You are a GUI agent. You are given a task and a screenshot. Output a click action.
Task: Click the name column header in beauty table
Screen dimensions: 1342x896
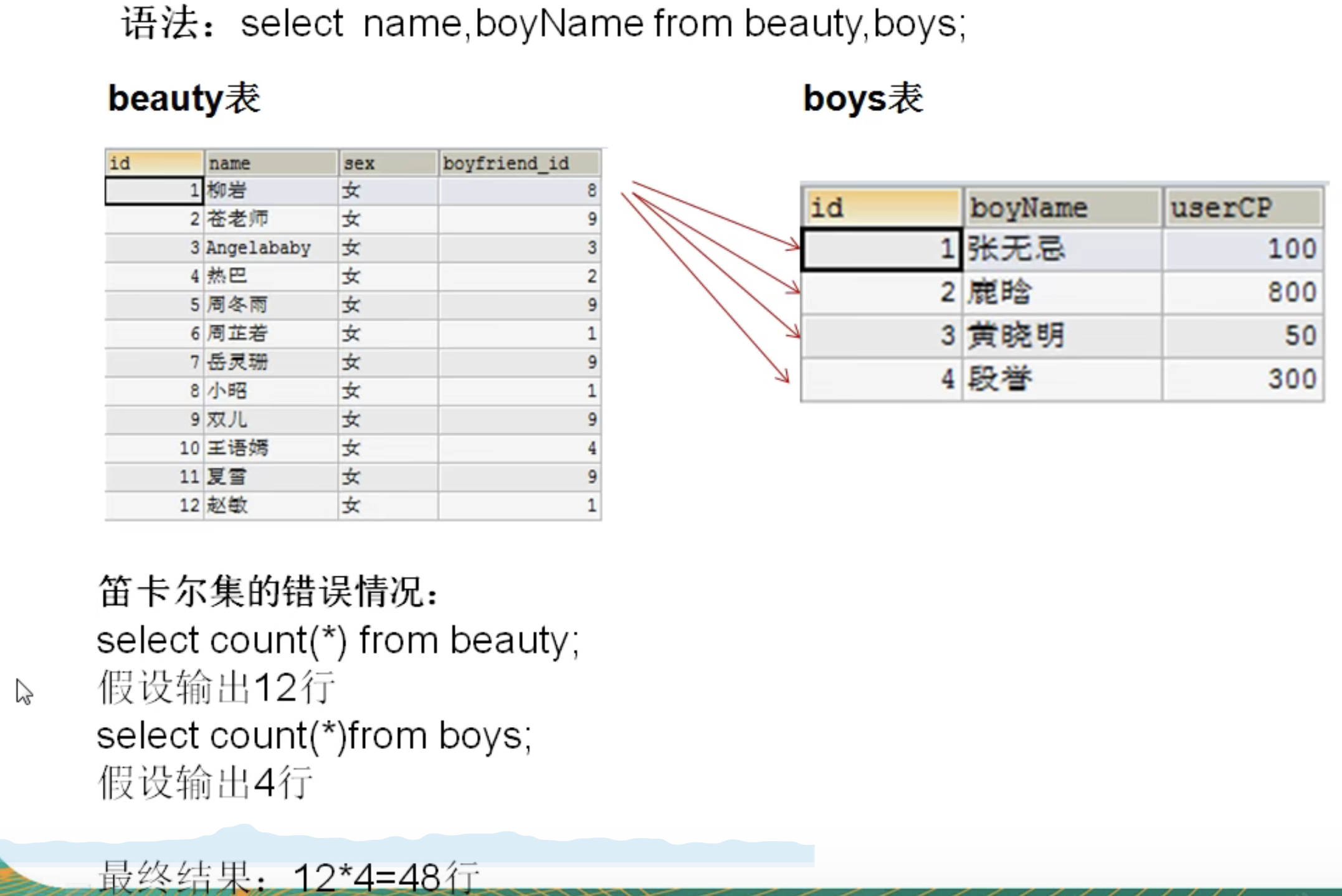coord(270,163)
